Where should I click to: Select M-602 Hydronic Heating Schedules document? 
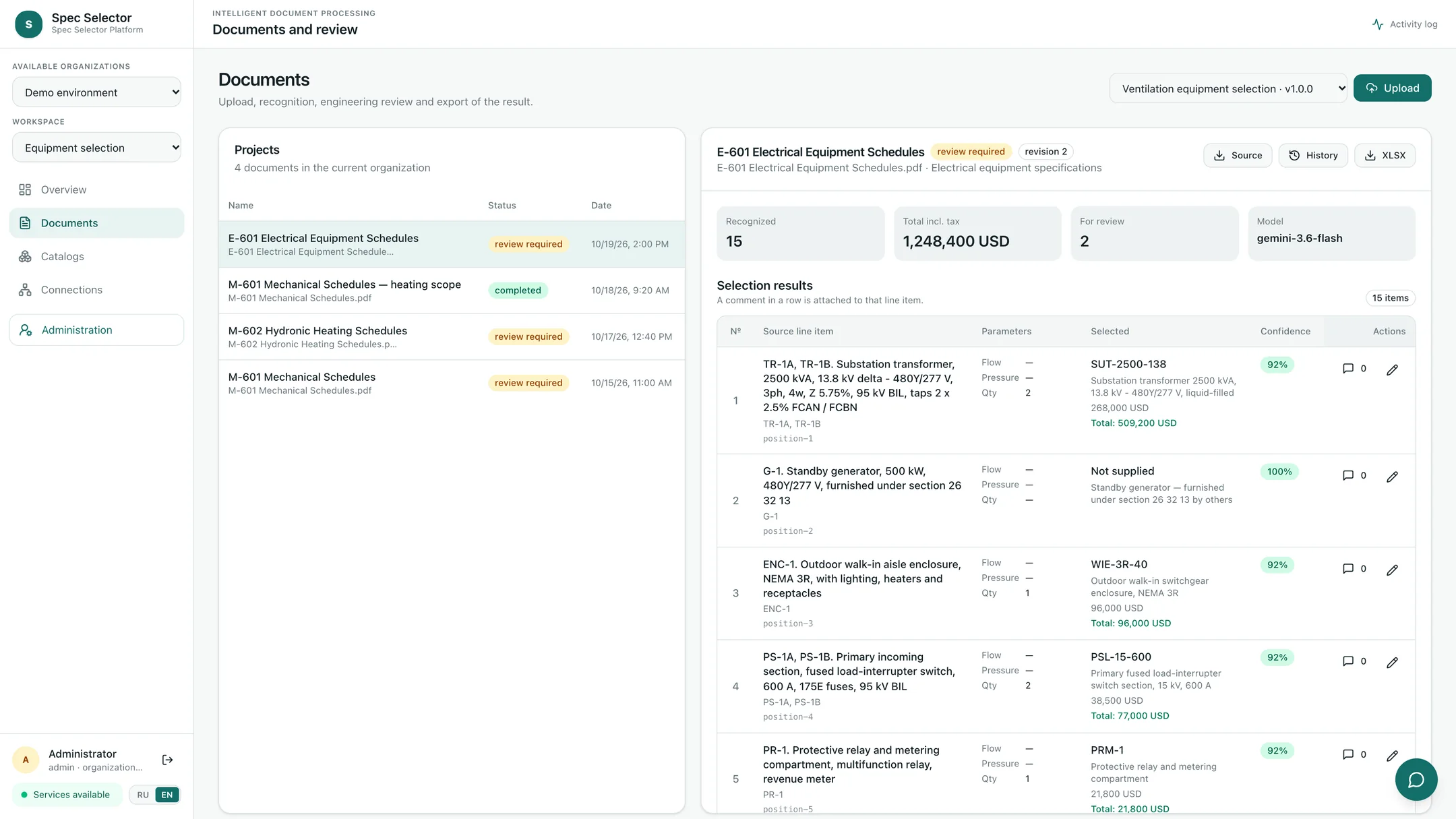click(452, 336)
